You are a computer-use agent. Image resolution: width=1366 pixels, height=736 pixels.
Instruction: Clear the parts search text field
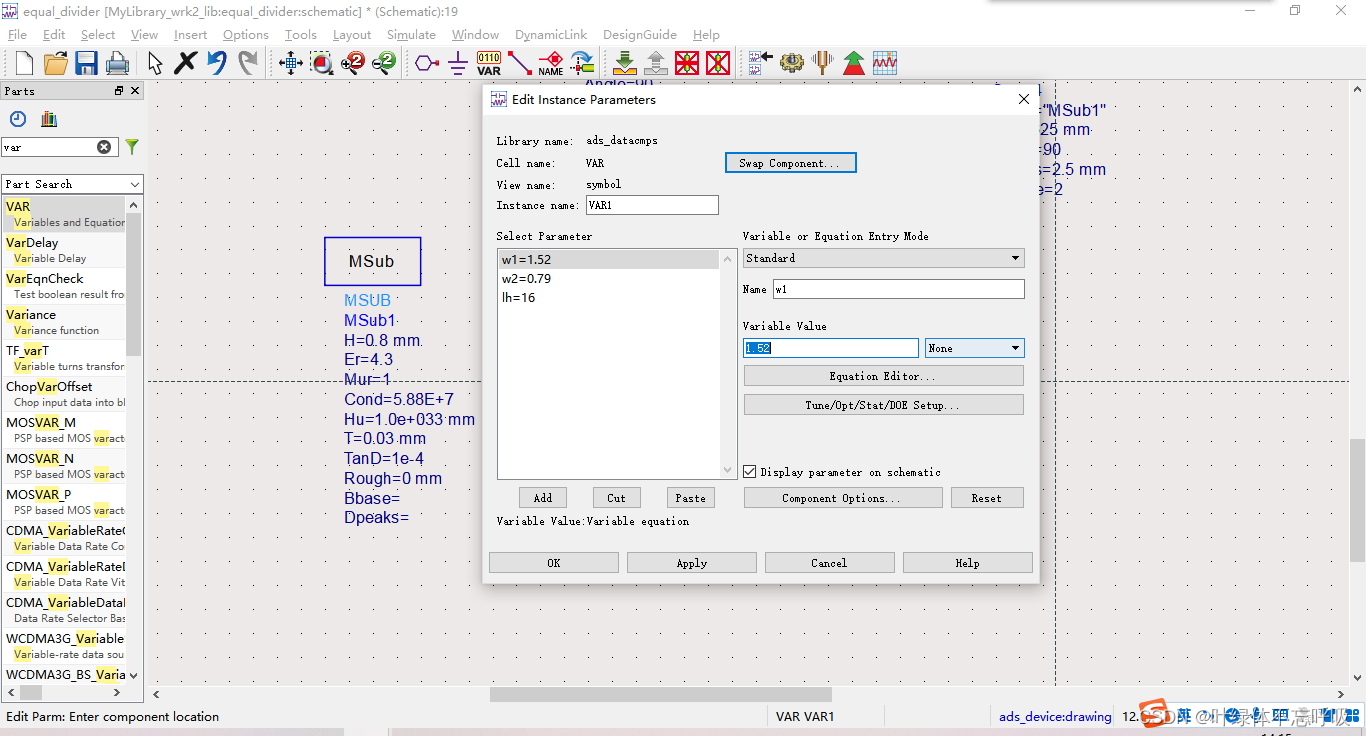104,147
